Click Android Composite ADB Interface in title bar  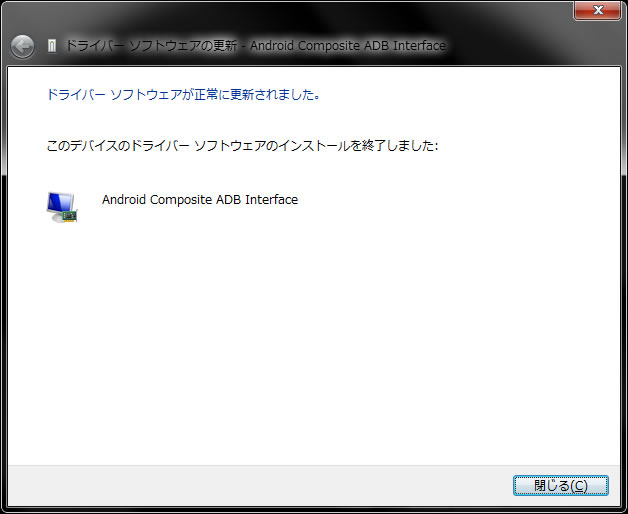348,46
